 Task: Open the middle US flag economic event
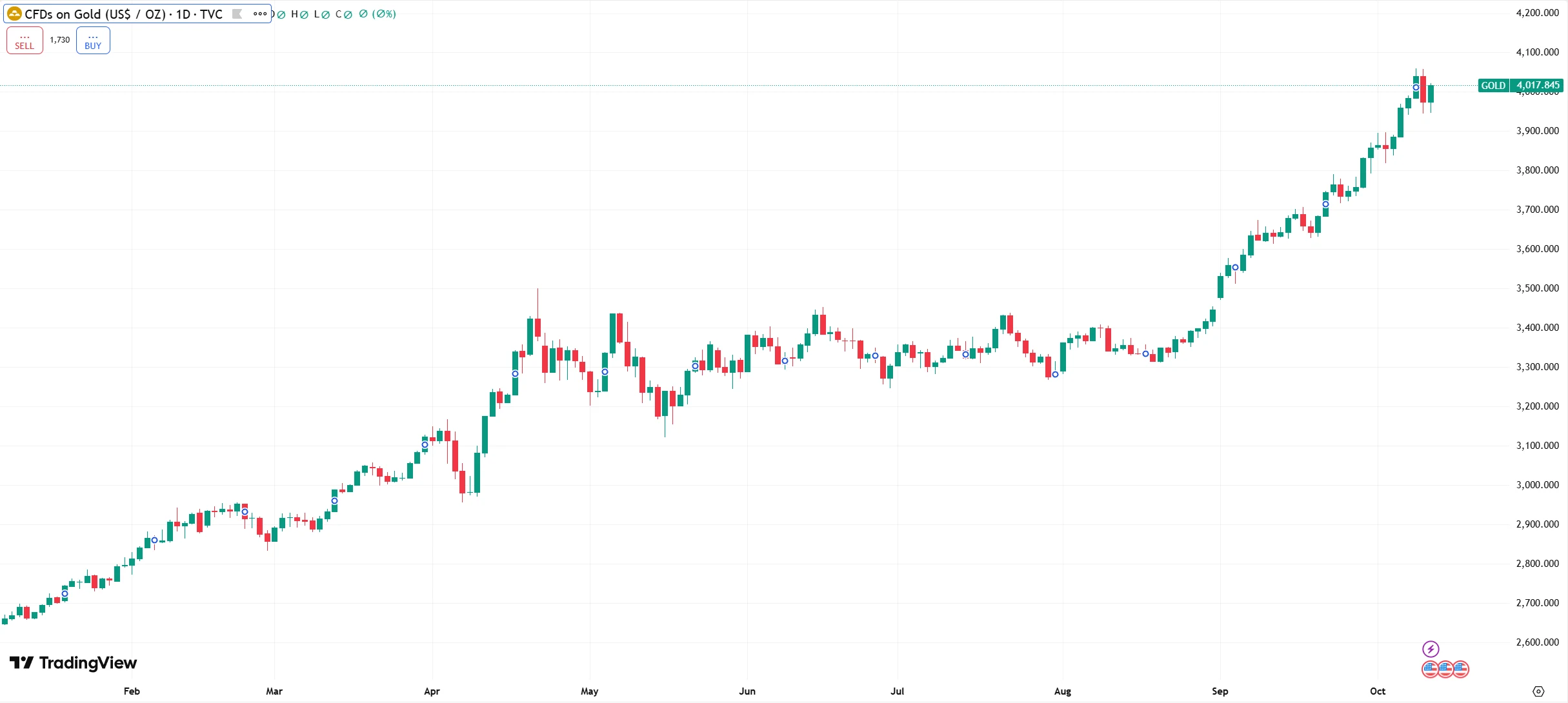(x=1445, y=669)
